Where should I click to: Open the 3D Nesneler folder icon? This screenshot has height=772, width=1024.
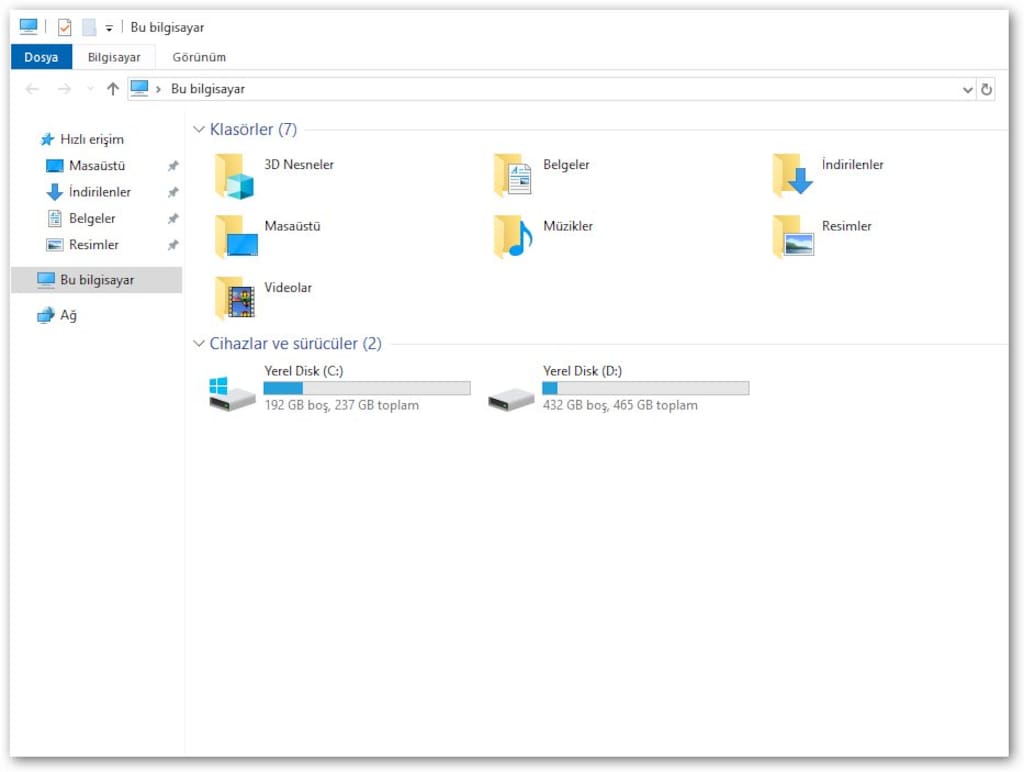[234, 176]
